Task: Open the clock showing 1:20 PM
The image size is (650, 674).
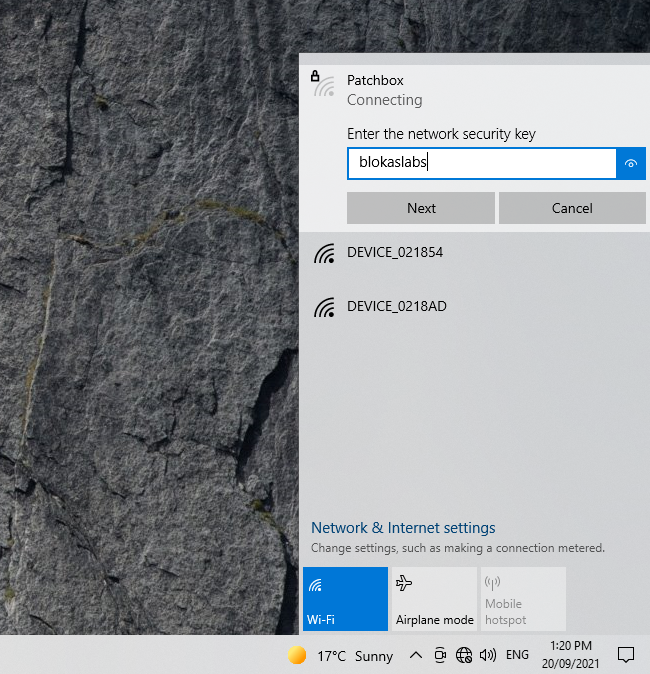Action: coord(570,655)
